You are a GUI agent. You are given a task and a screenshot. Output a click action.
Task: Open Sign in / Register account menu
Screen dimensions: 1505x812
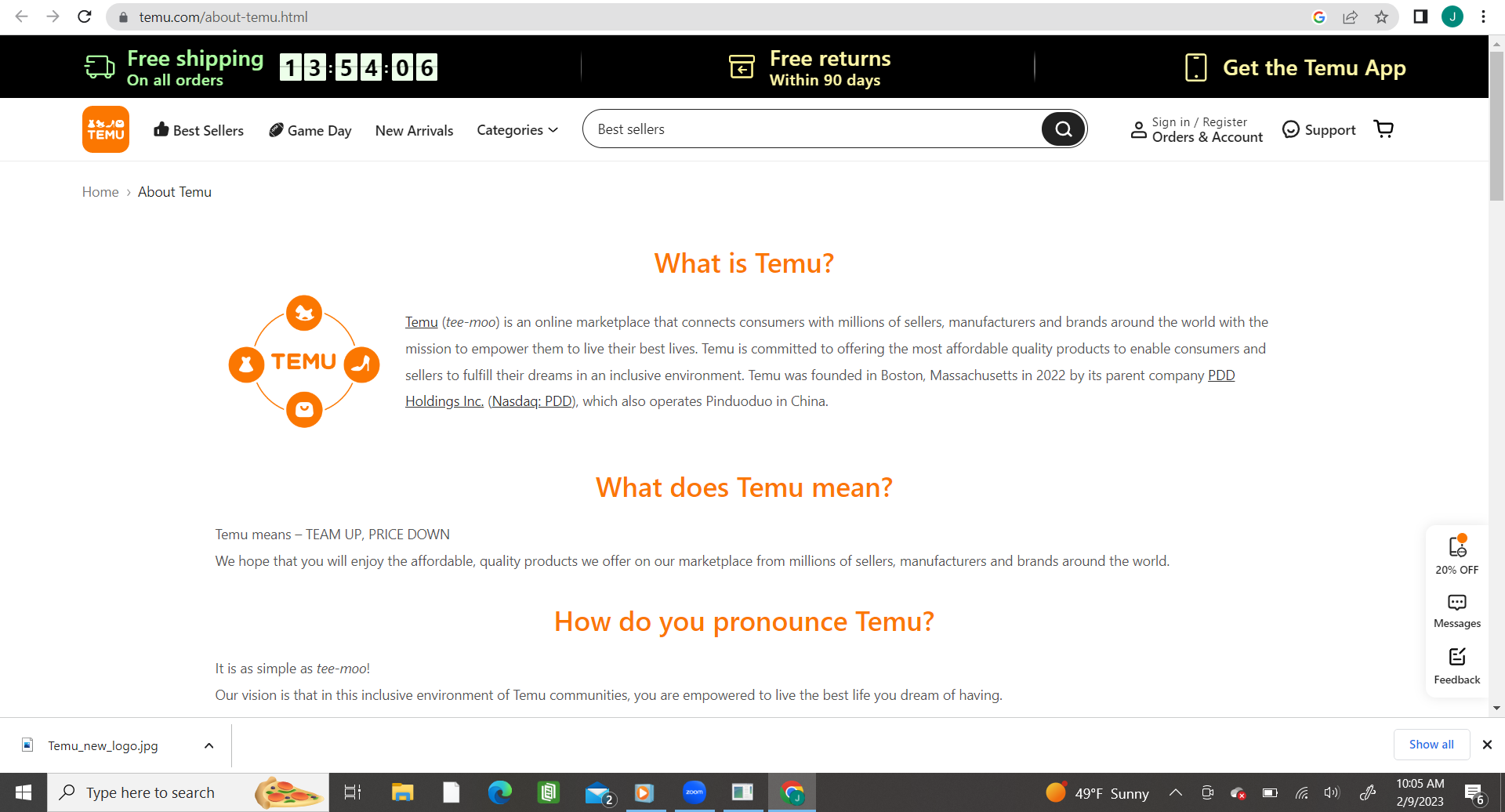[x=1196, y=129]
